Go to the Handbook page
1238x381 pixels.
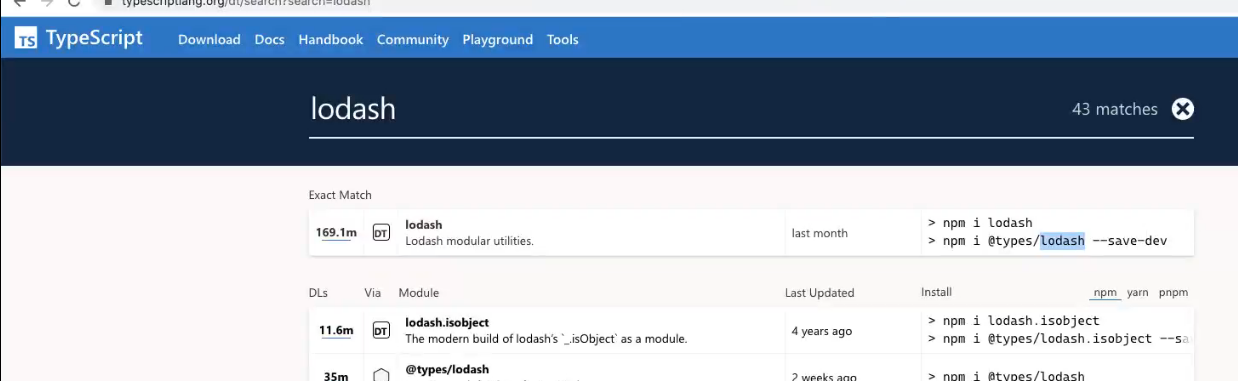(x=331, y=40)
